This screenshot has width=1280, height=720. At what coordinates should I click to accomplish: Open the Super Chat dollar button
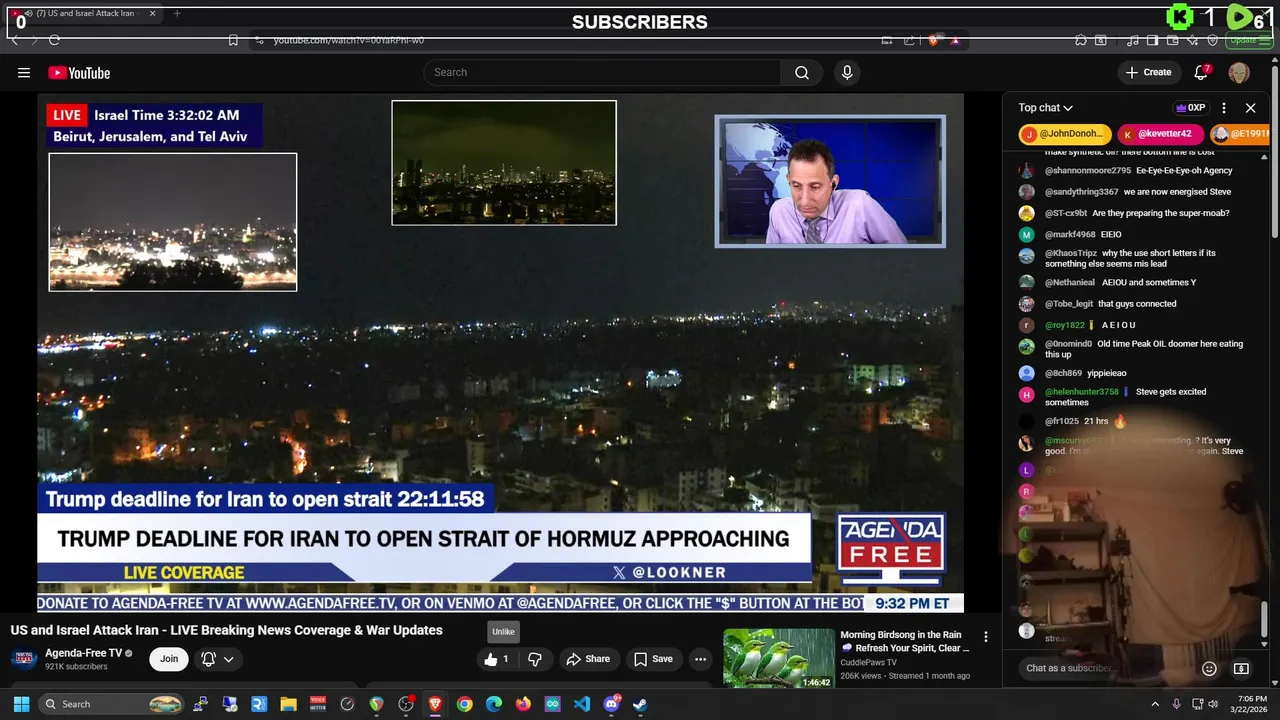1241,668
